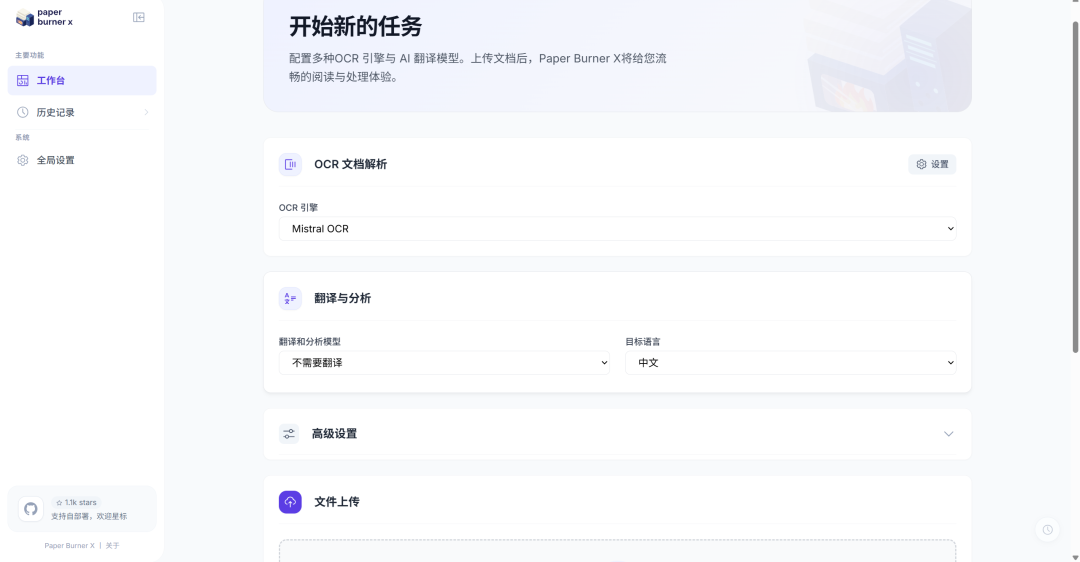Click the GitHub icon in sidebar
This screenshot has width=1080, height=562.
coord(30,509)
